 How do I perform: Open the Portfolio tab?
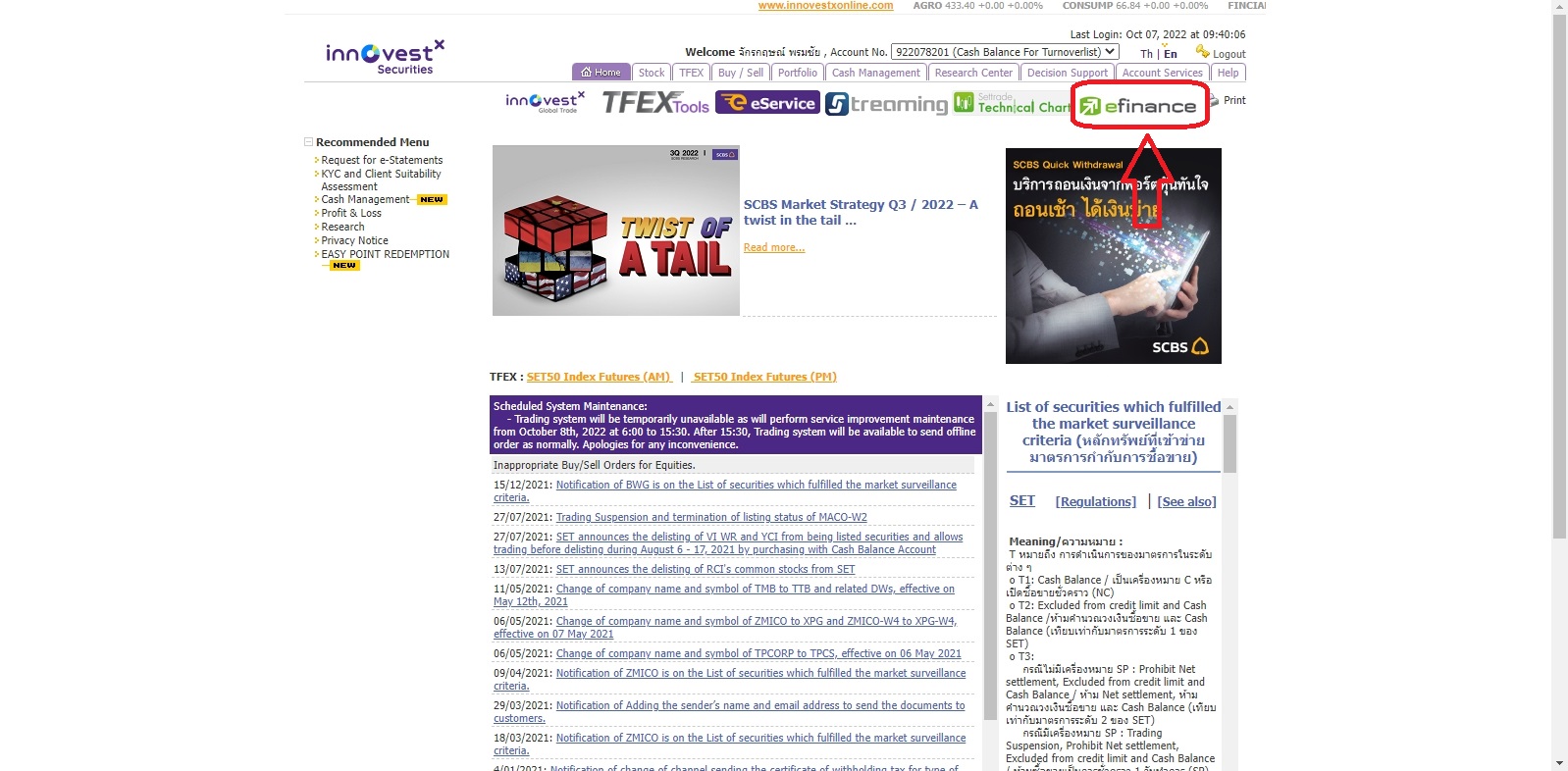(798, 73)
